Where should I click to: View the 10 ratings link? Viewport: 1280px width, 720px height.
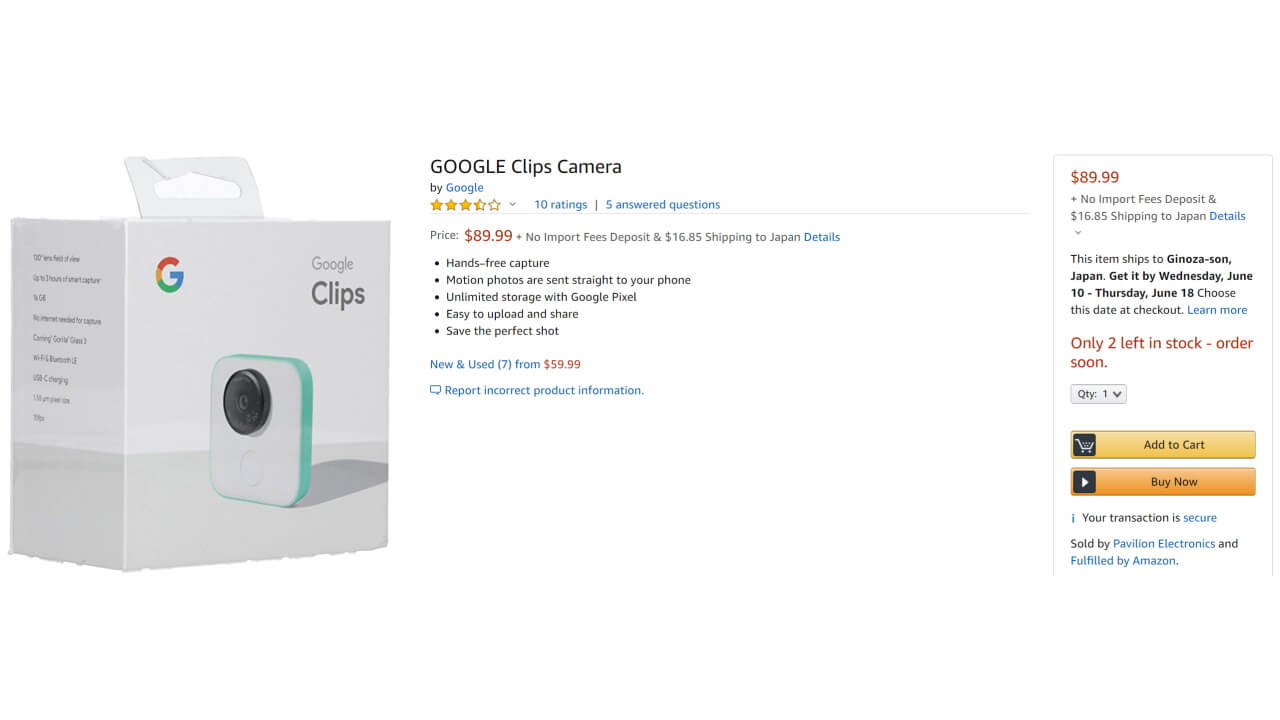[560, 205]
